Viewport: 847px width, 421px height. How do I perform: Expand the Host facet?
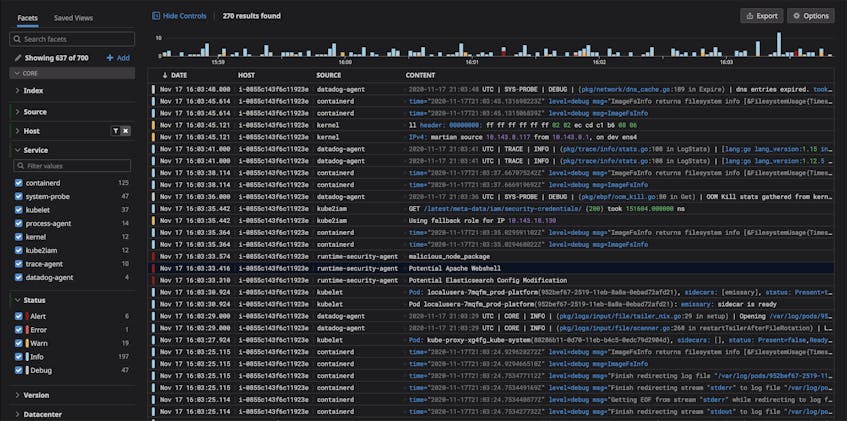click(17, 131)
